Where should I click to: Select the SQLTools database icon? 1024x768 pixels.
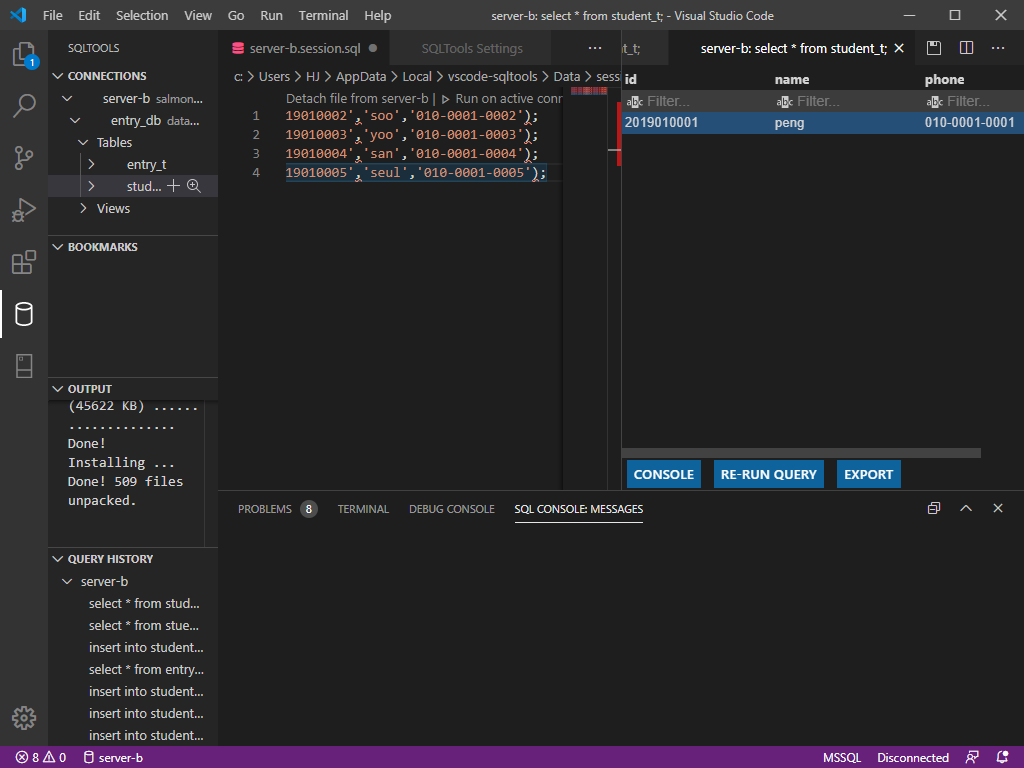24,314
